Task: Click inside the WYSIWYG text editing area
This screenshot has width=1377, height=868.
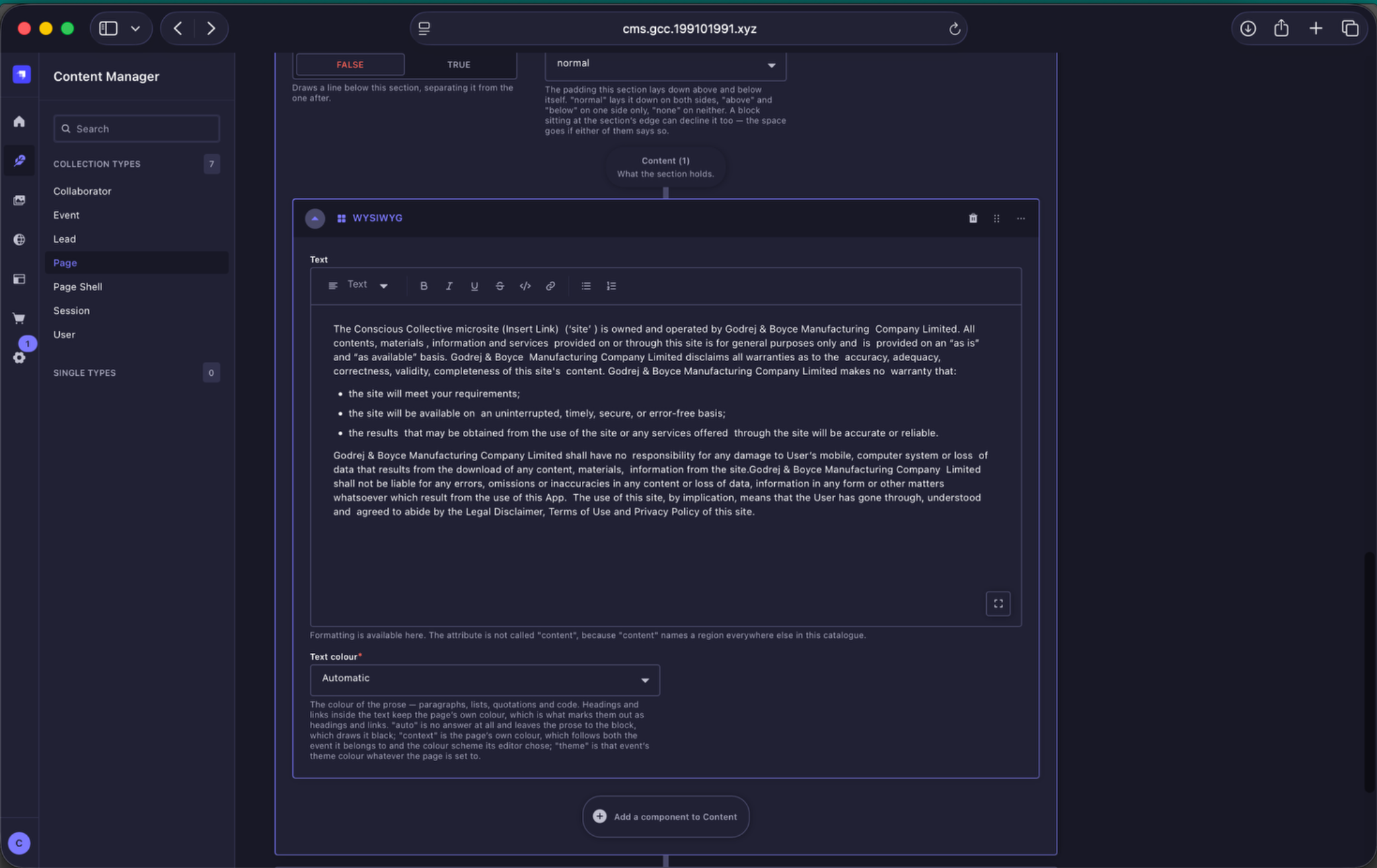Action: point(665,465)
